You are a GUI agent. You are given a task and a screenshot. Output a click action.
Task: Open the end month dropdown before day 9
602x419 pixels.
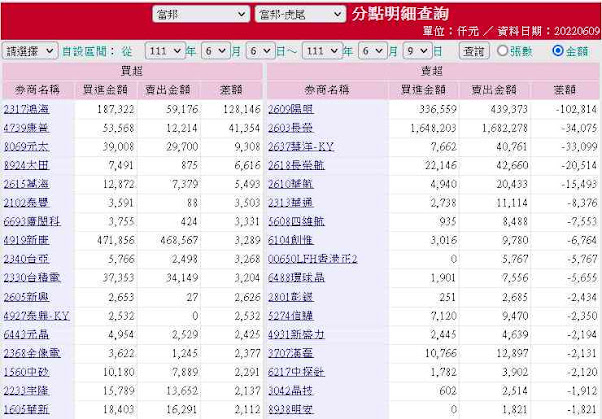[x=372, y=51]
